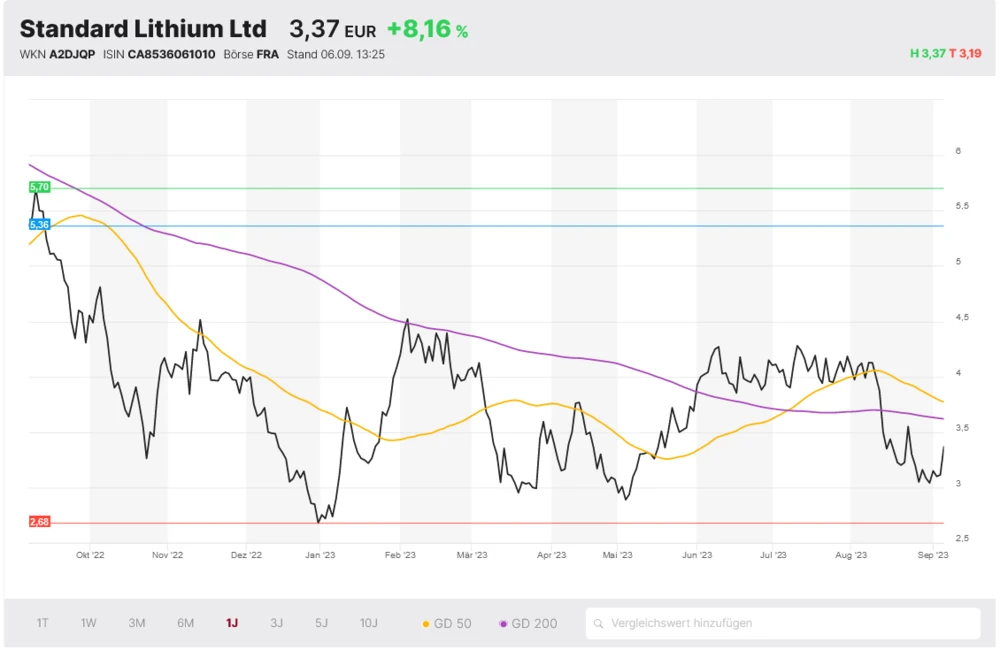Switch to the 3J time range
This screenshot has height=650, width=1000.
tap(276, 623)
